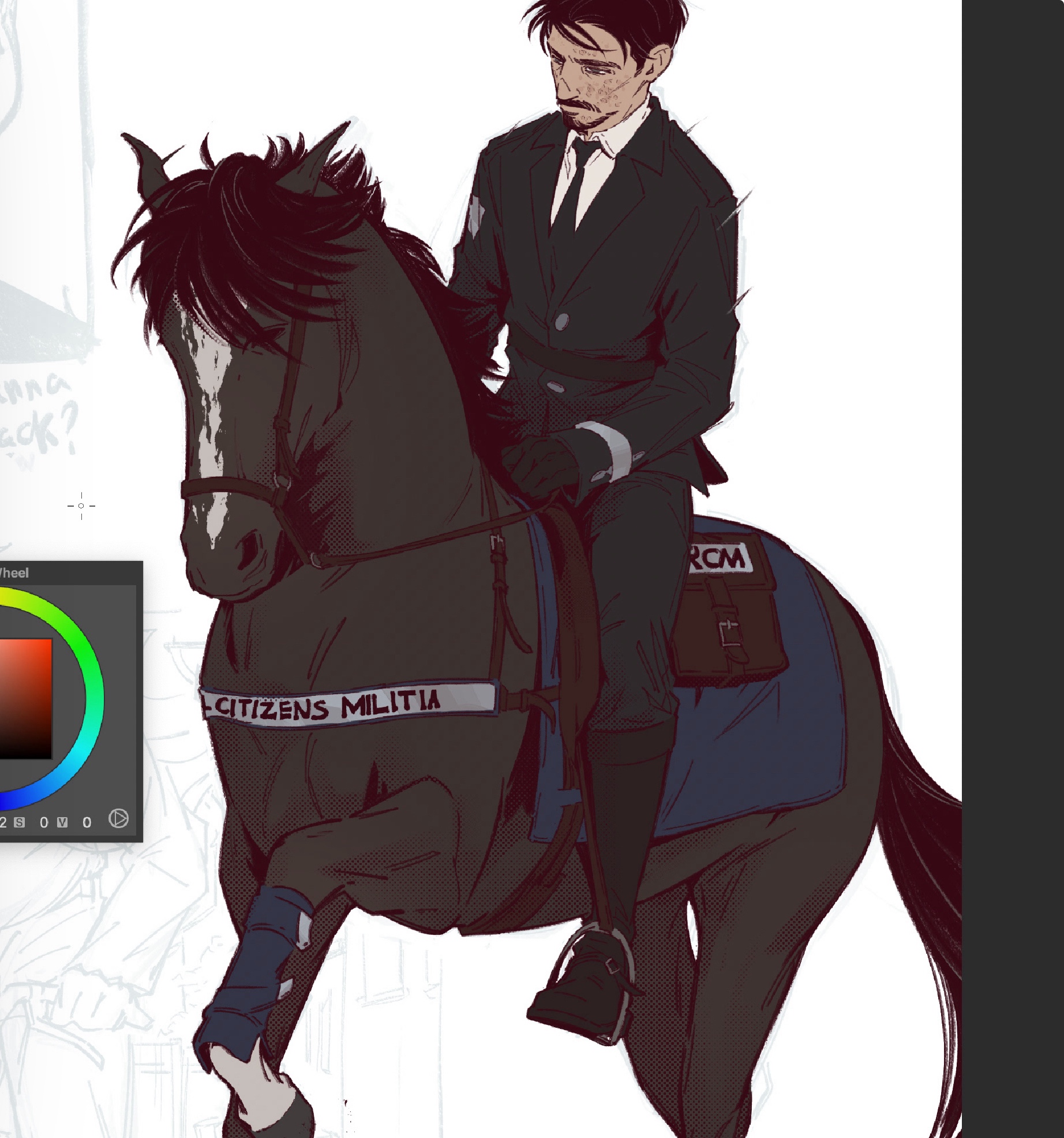Click the circular arrow color-space switch icon

[118, 818]
